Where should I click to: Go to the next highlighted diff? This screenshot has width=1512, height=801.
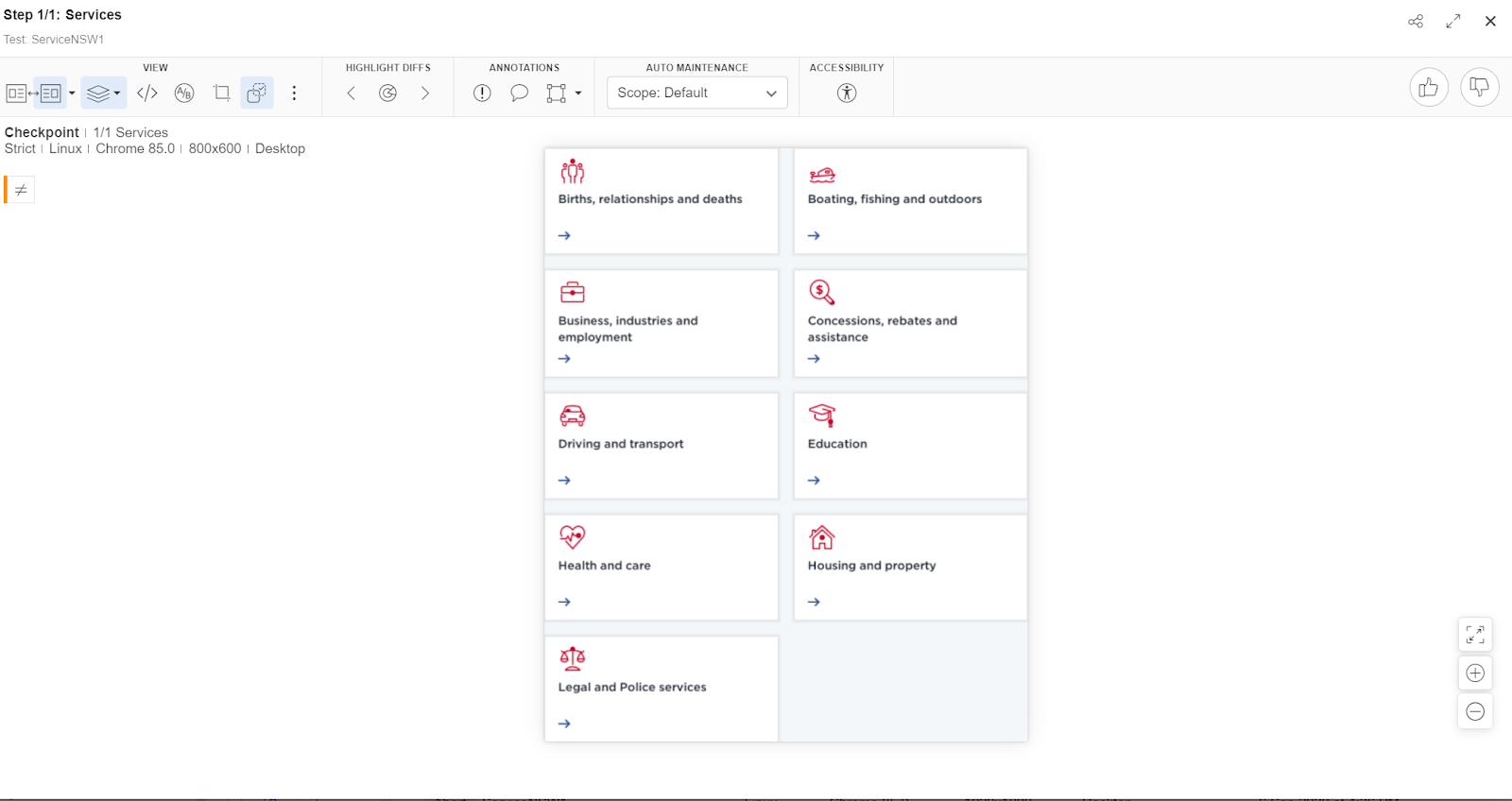(x=425, y=93)
